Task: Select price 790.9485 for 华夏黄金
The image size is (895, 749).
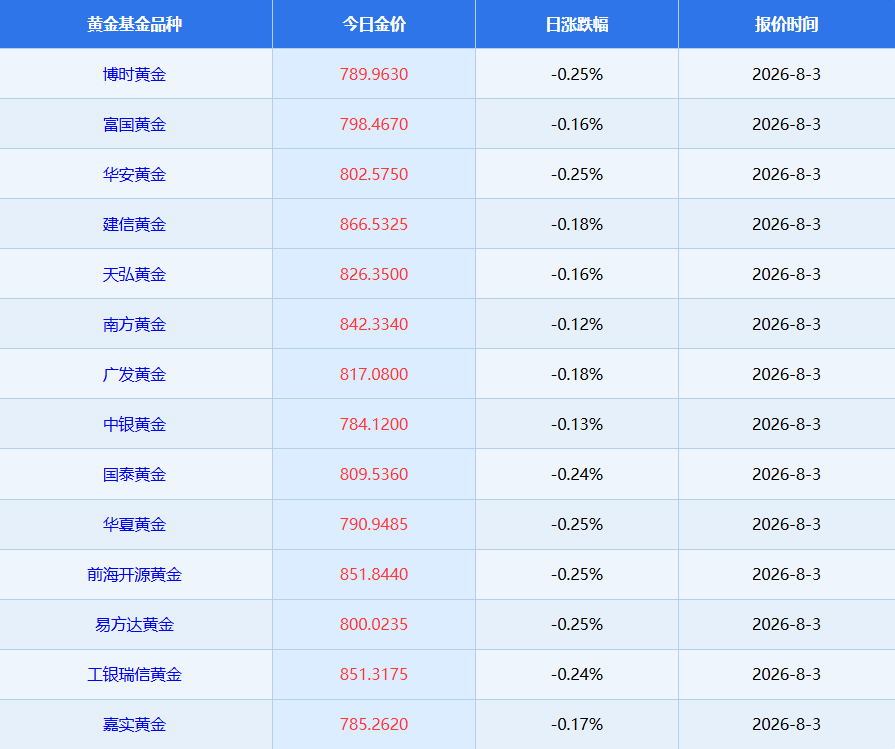Action: click(374, 524)
